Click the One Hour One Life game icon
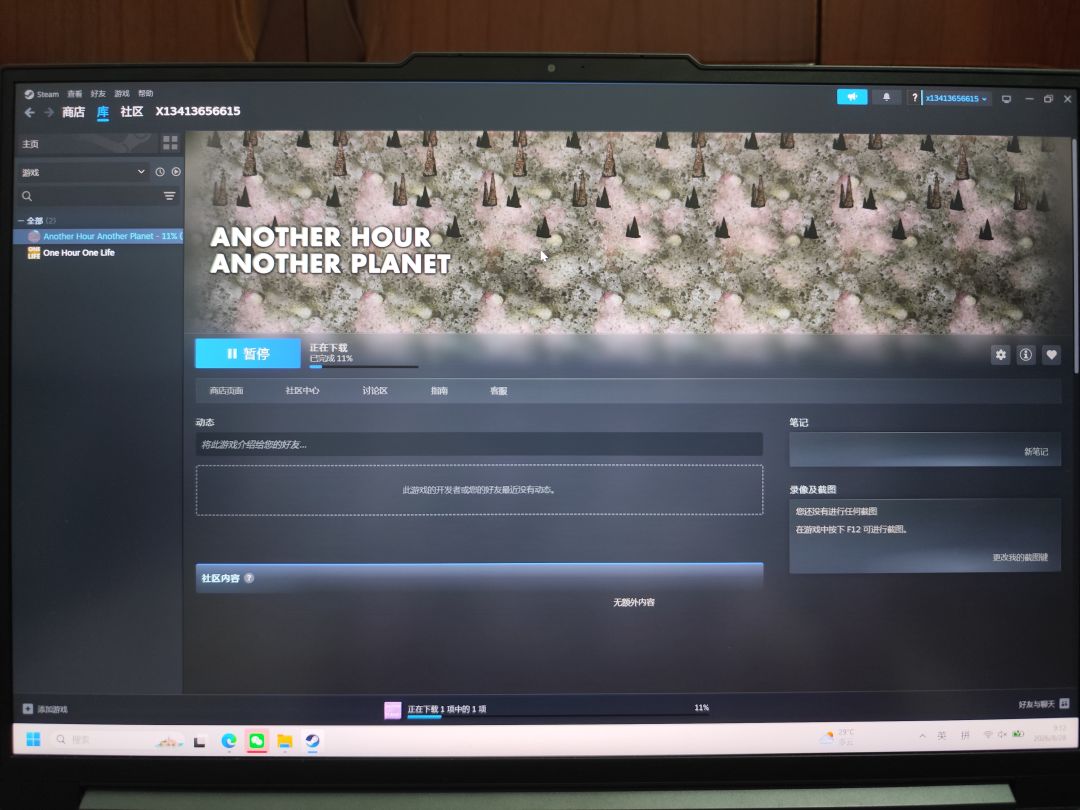The height and width of the screenshot is (810, 1080). coord(33,253)
